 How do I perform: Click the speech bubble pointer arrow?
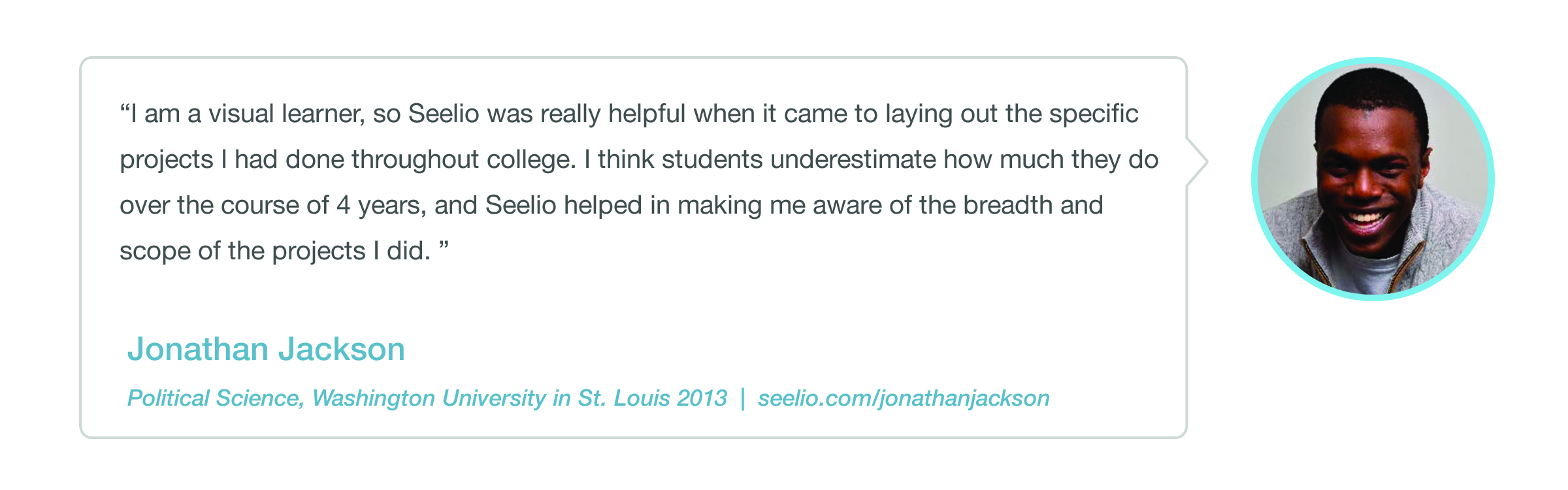(x=1197, y=161)
